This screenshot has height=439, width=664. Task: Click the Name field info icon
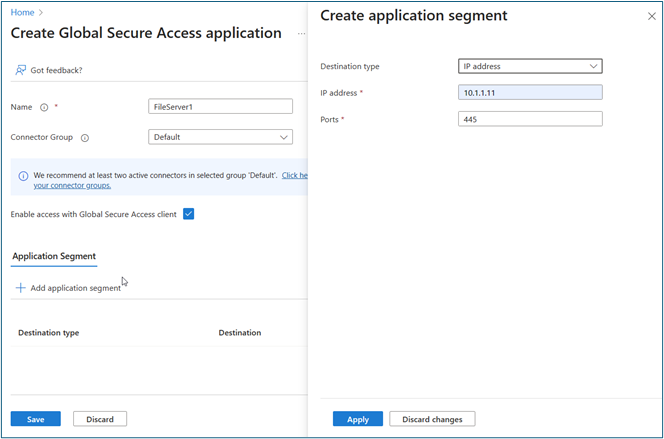click(44, 107)
